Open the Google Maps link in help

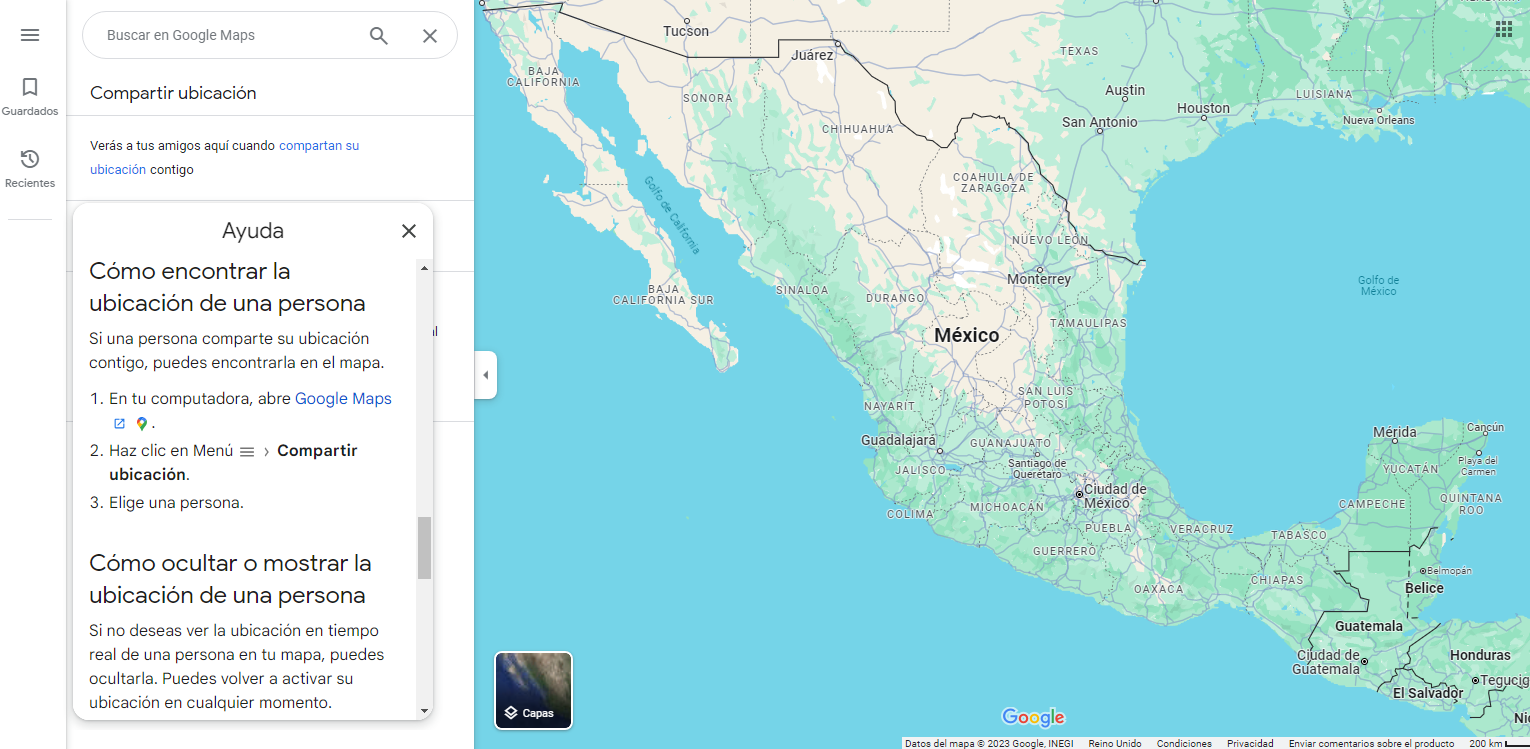point(343,398)
